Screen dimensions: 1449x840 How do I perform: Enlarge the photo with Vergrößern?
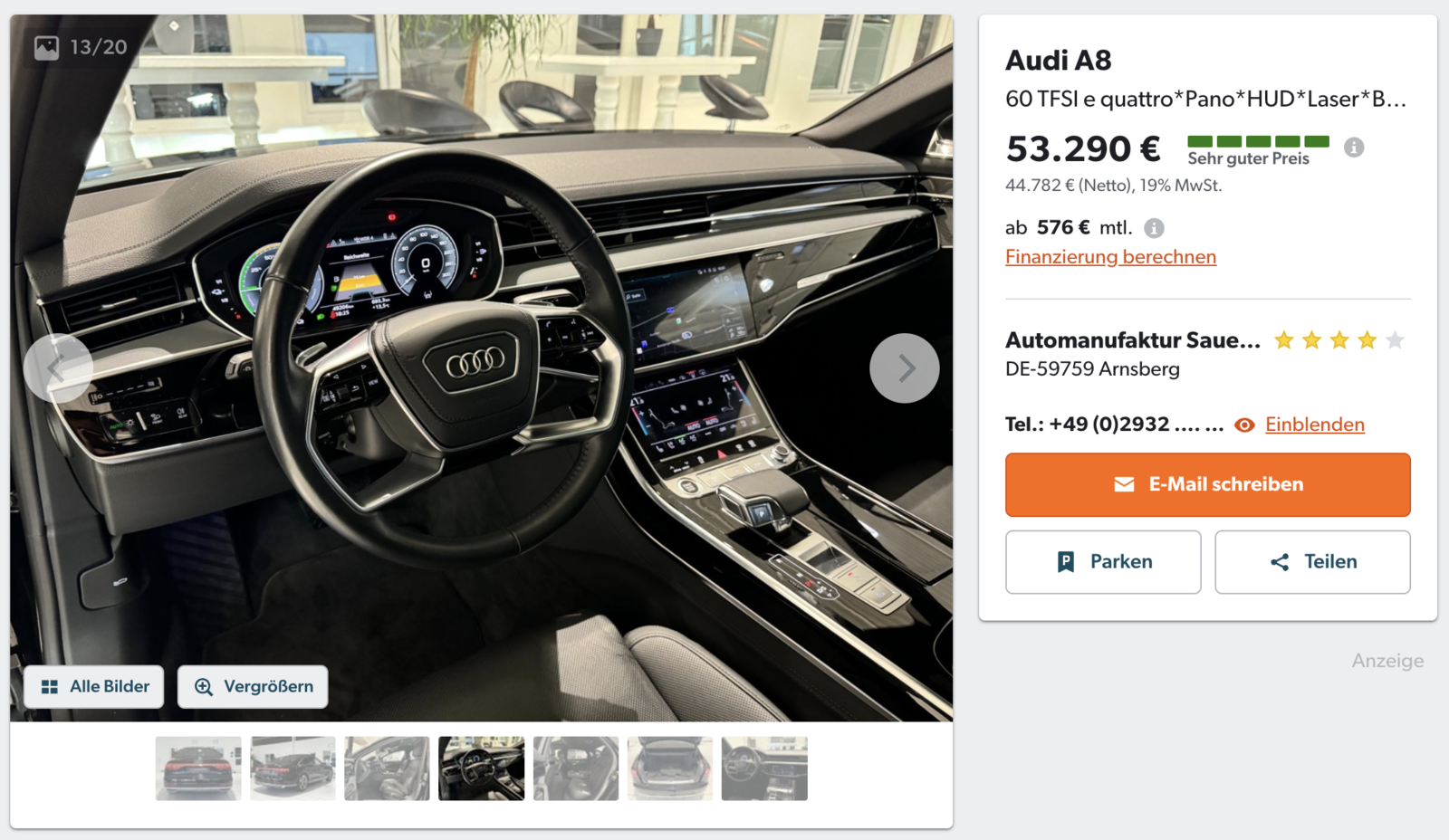(253, 687)
